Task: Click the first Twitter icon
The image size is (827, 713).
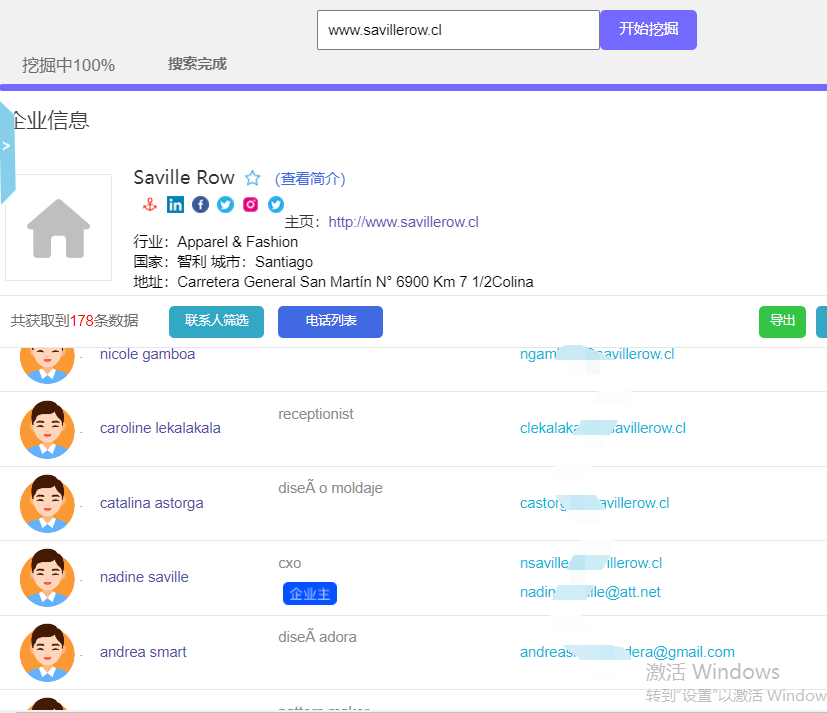Action: 225,204
